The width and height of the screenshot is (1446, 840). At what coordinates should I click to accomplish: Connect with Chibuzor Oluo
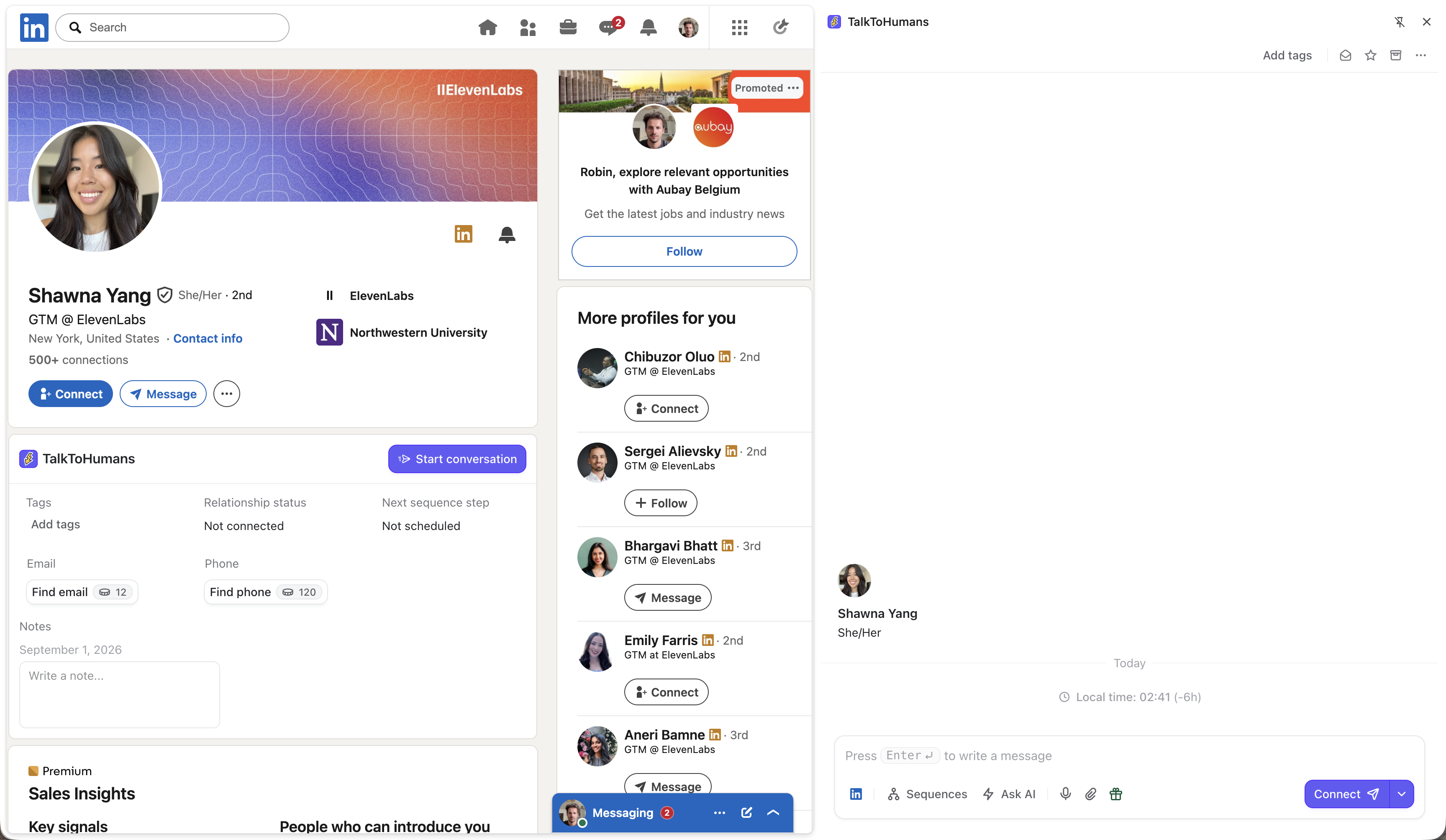pos(666,408)
